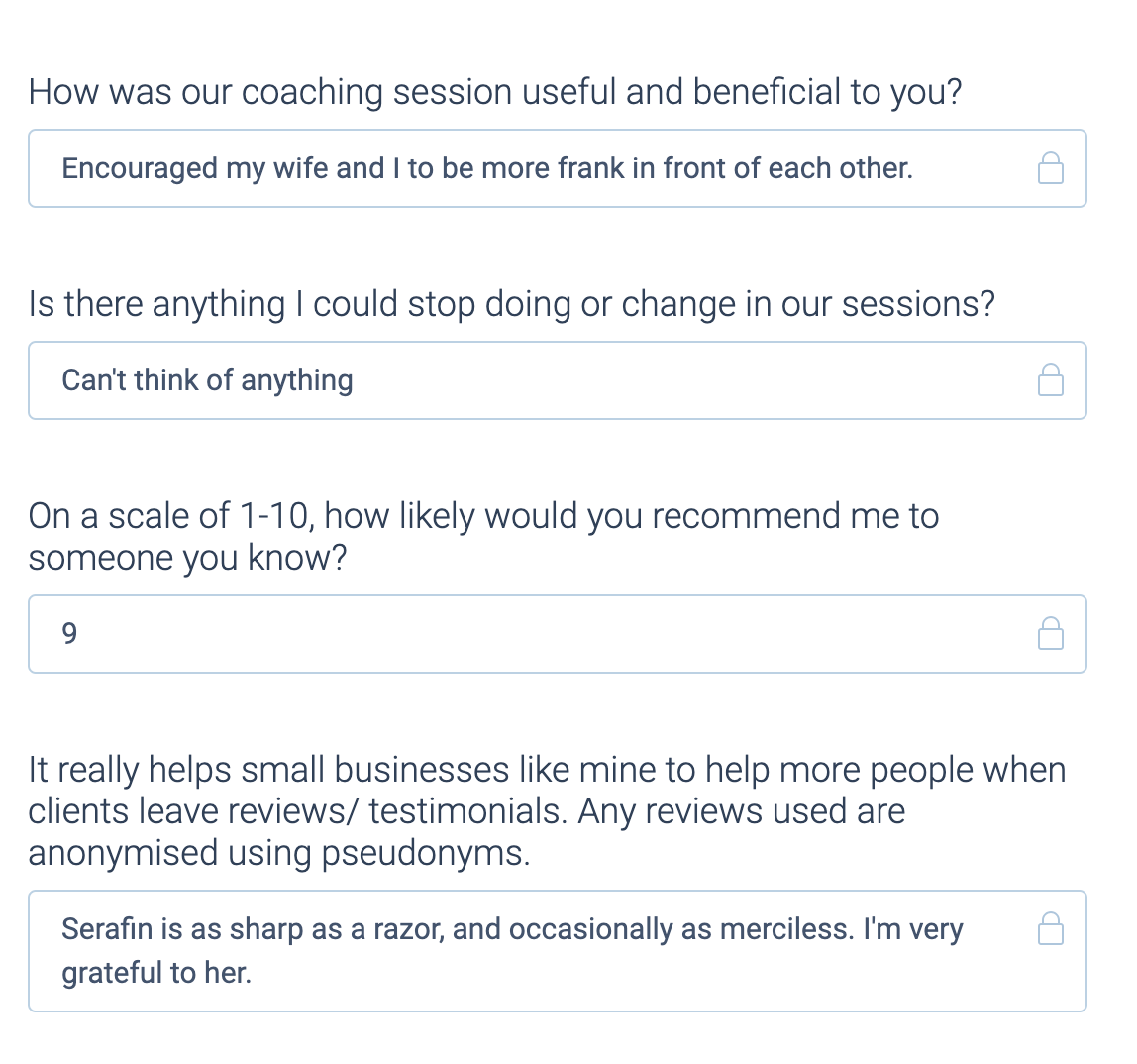
Task: Click the number 9 in the rating answer
Action: [69, 634]
